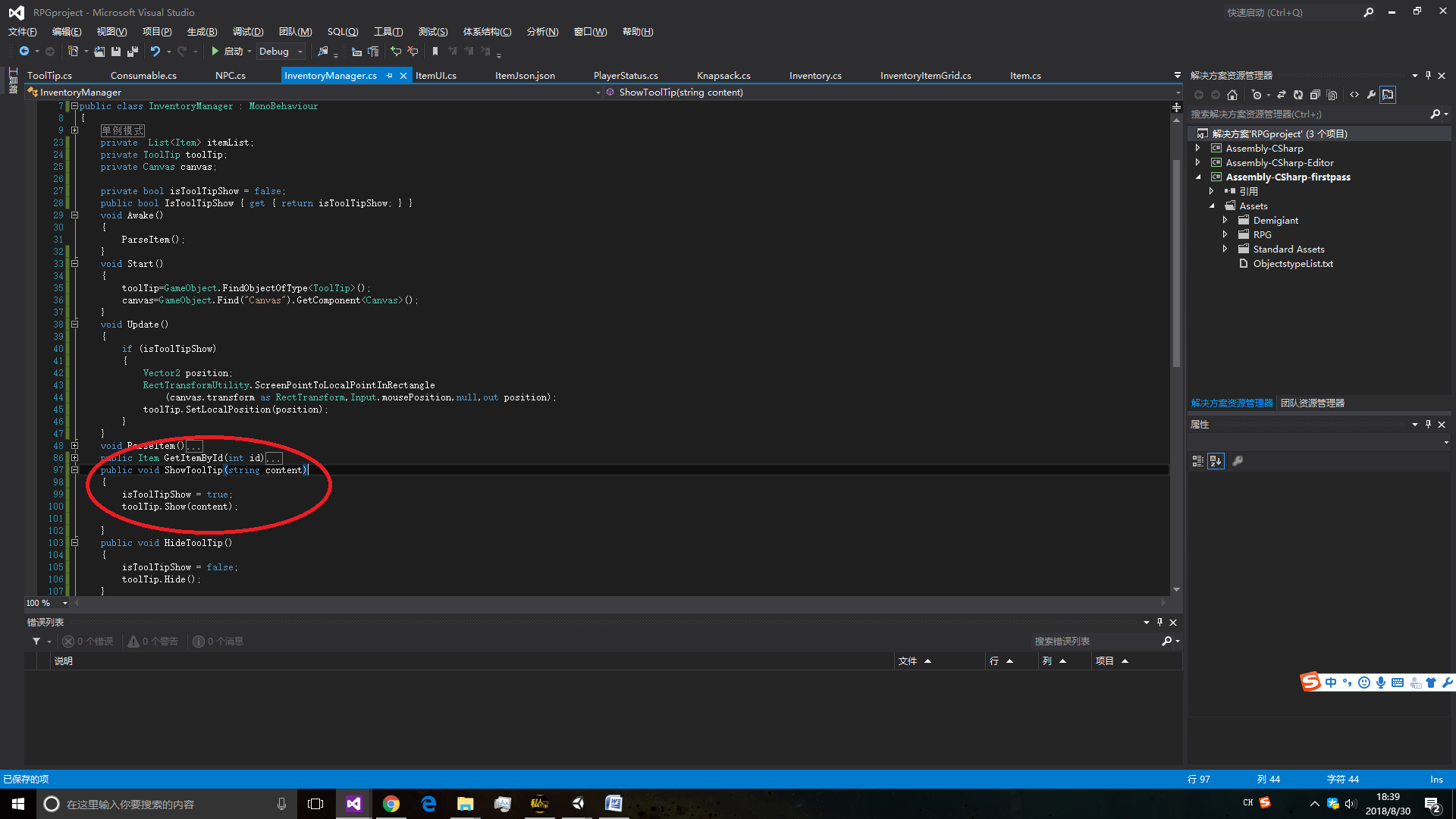
Task: Expand the collapsed 单例模式 region
Action: pyautogui.click(x=74, y=130)
